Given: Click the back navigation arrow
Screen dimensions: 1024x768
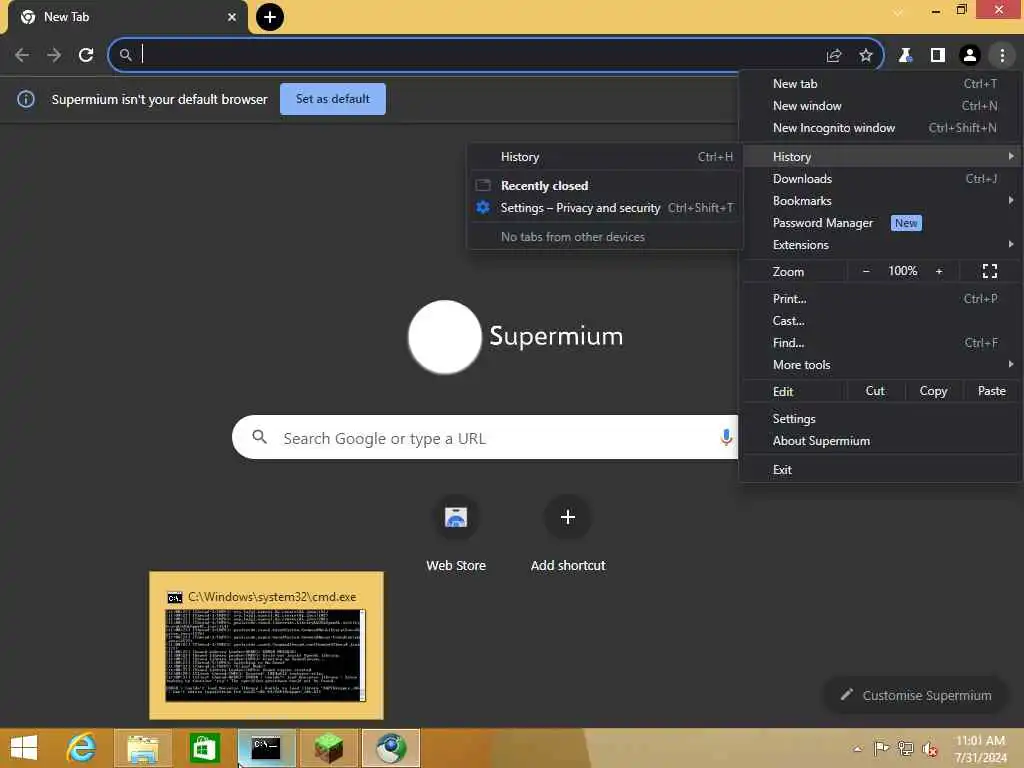Looking at the screenshot, I should [22, 55].
